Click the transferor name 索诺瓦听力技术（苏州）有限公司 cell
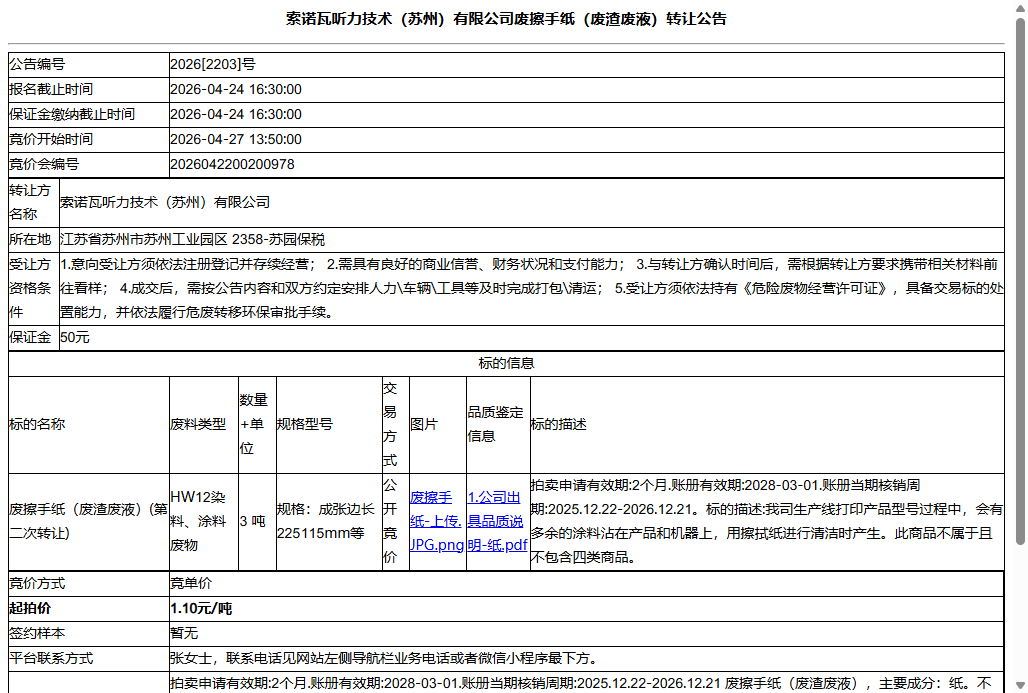 (x=531, y=203)
